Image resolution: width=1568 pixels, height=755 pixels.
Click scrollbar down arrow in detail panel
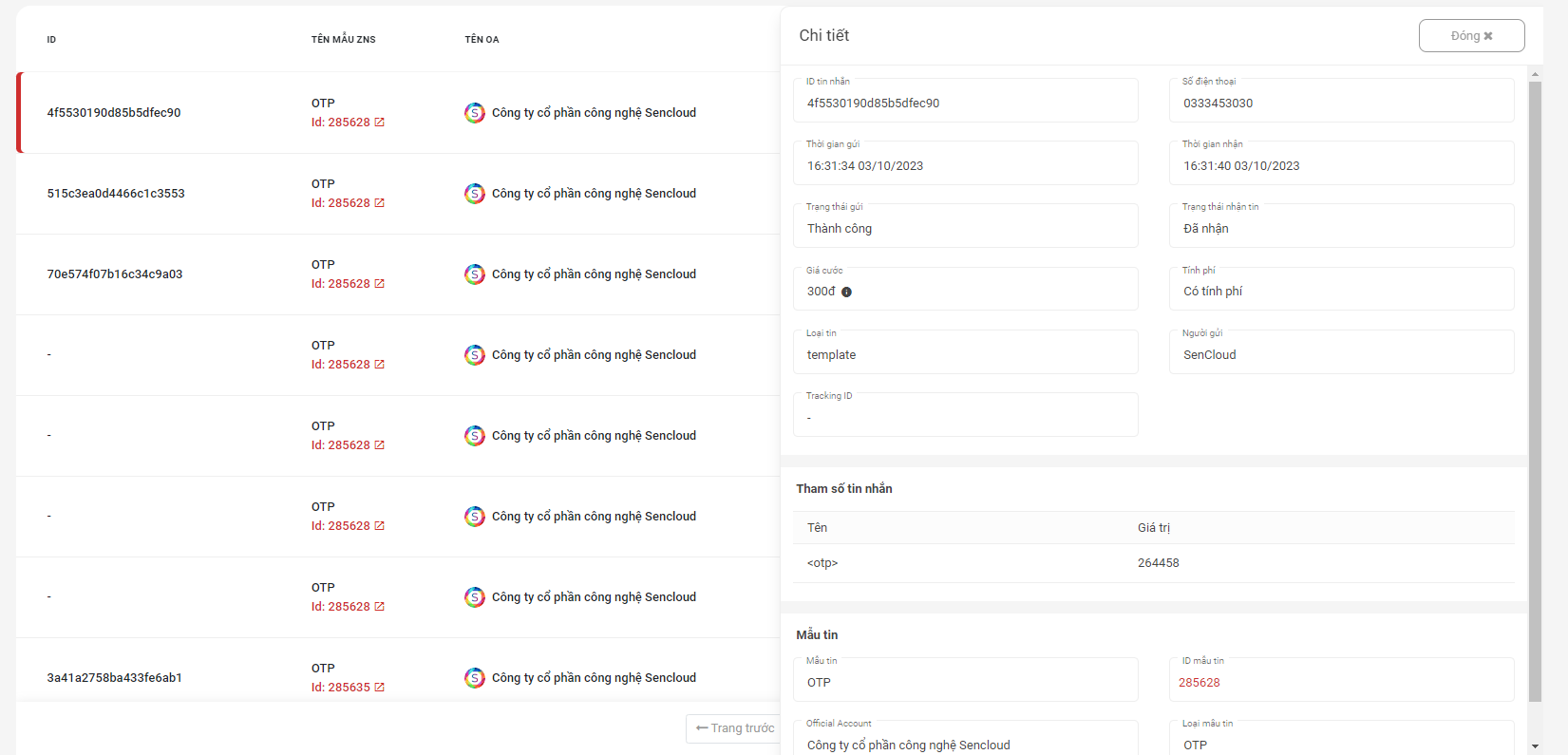pyautogui.click(x=1535, y=746)
